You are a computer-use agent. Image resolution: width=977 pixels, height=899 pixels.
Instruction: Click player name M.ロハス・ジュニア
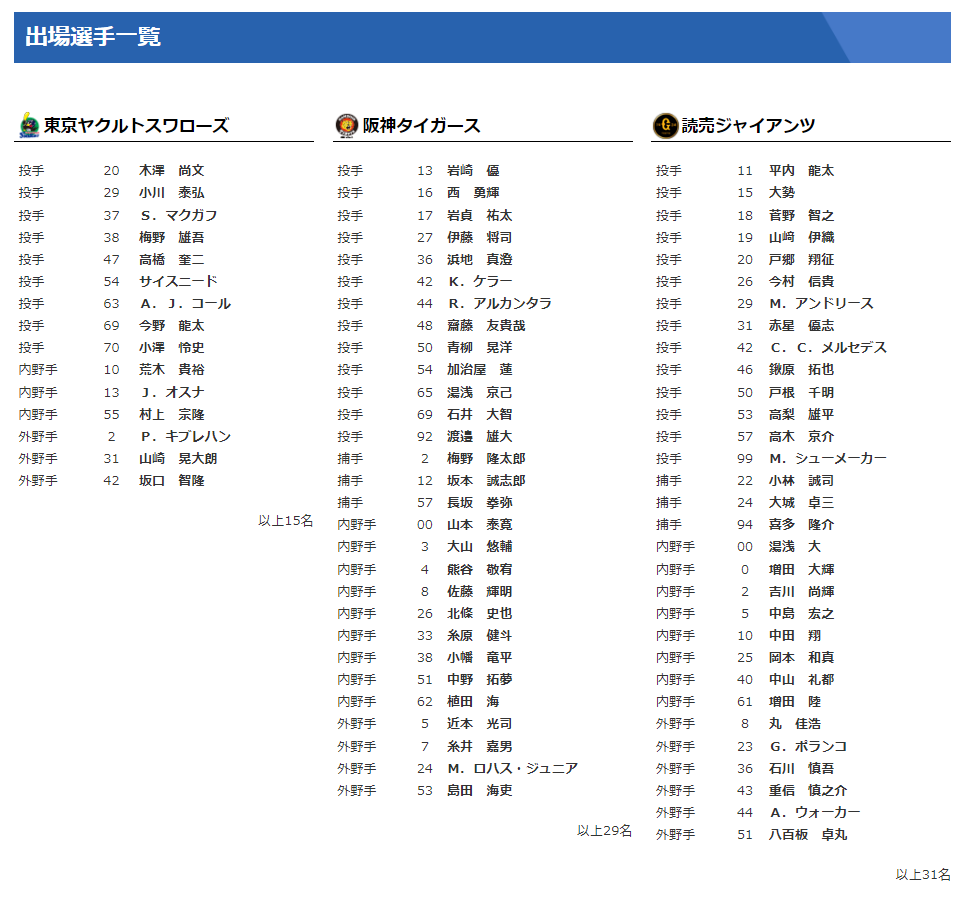[513, 769]
